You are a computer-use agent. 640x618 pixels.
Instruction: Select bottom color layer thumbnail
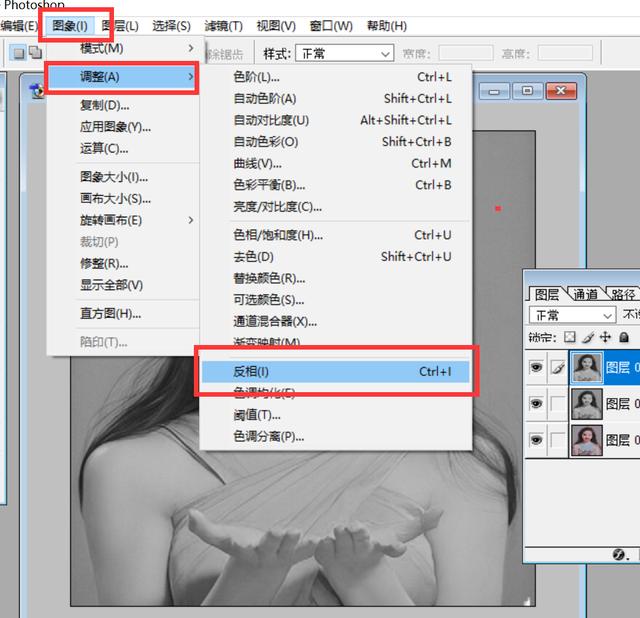point(587,440)
